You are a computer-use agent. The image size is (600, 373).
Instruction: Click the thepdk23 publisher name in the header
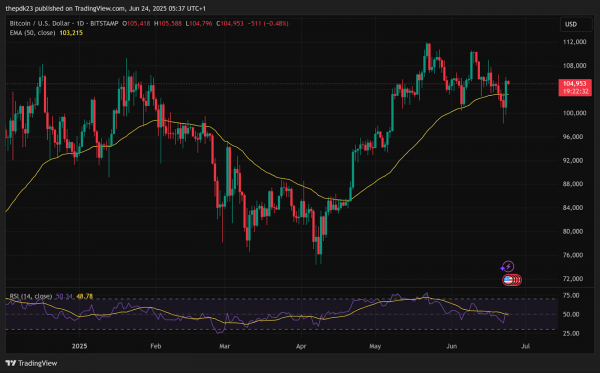tap(20, 8)
